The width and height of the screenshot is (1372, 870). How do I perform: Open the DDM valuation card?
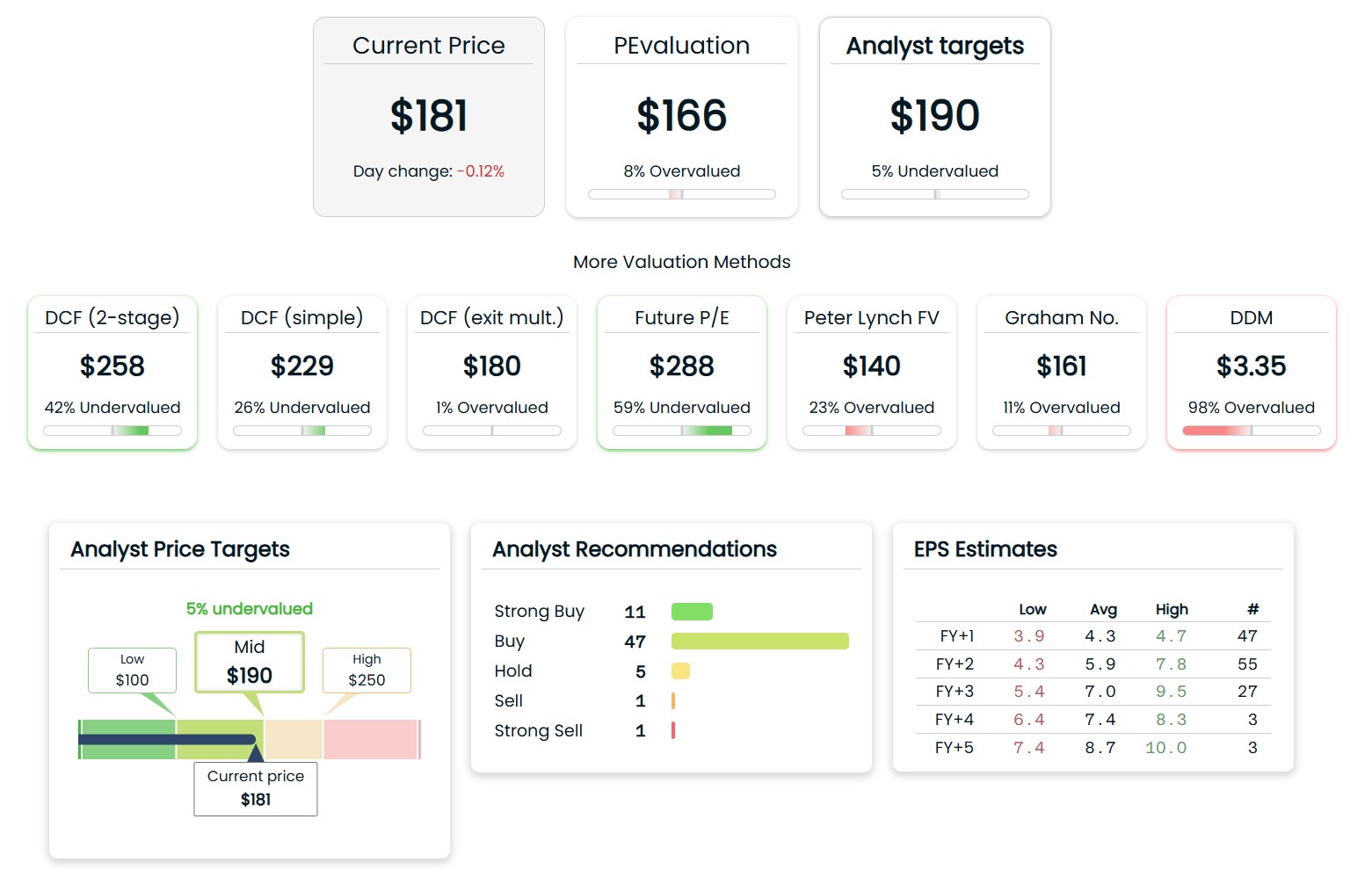(1252, 372)
